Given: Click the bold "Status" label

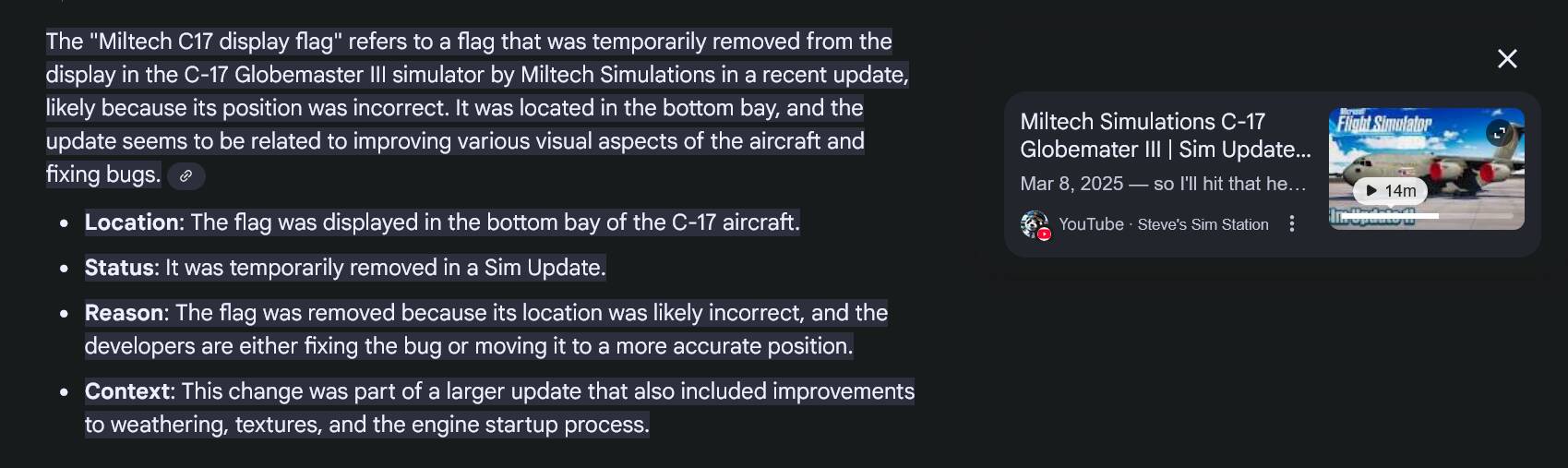Looking at the screenshot, I should tap(121, 268).
